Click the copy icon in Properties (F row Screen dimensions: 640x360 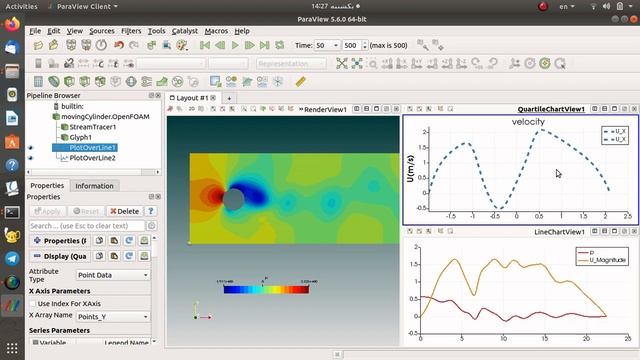(x=99, y=241)
